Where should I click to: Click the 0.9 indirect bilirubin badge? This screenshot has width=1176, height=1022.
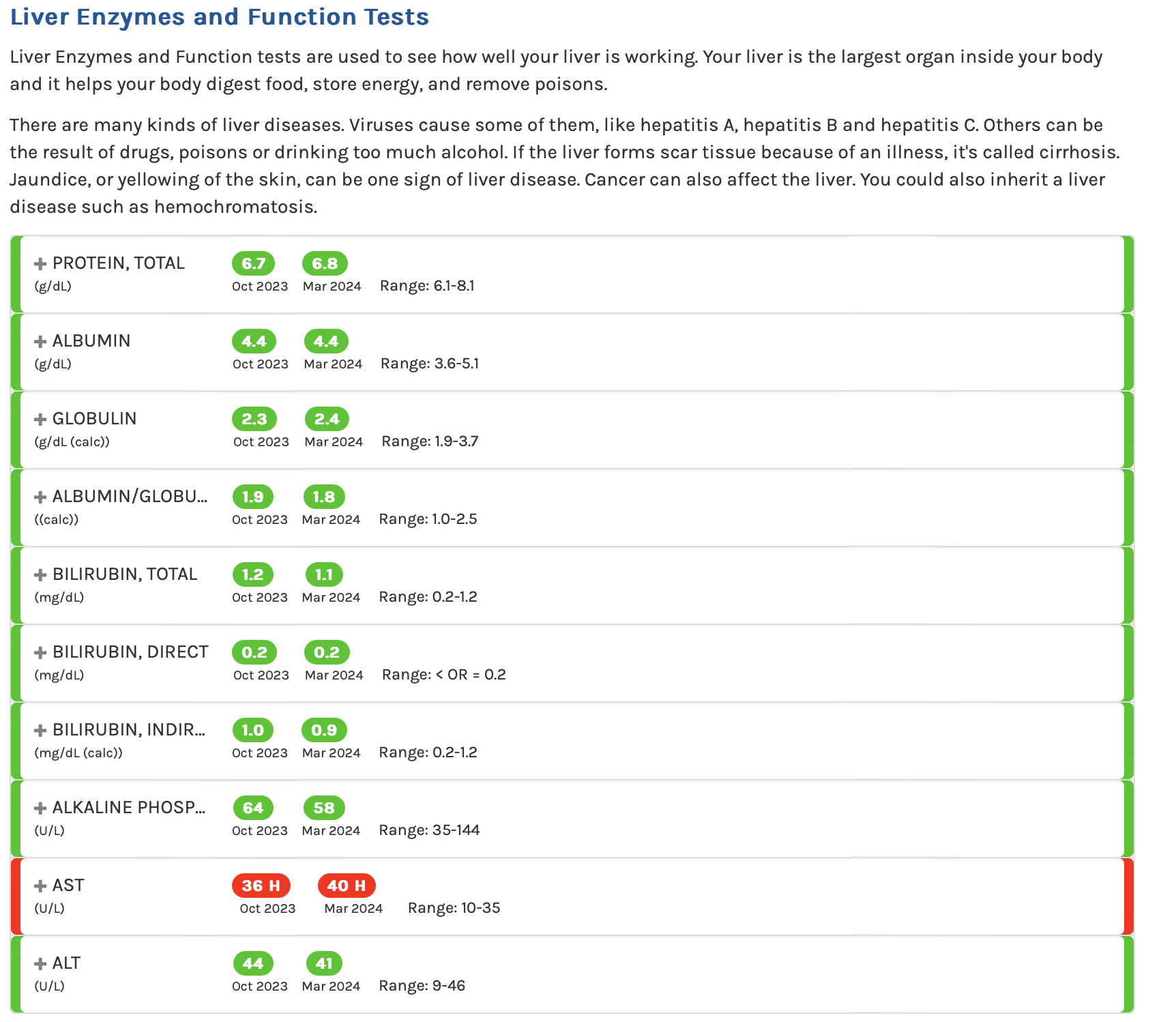point(324,730)
